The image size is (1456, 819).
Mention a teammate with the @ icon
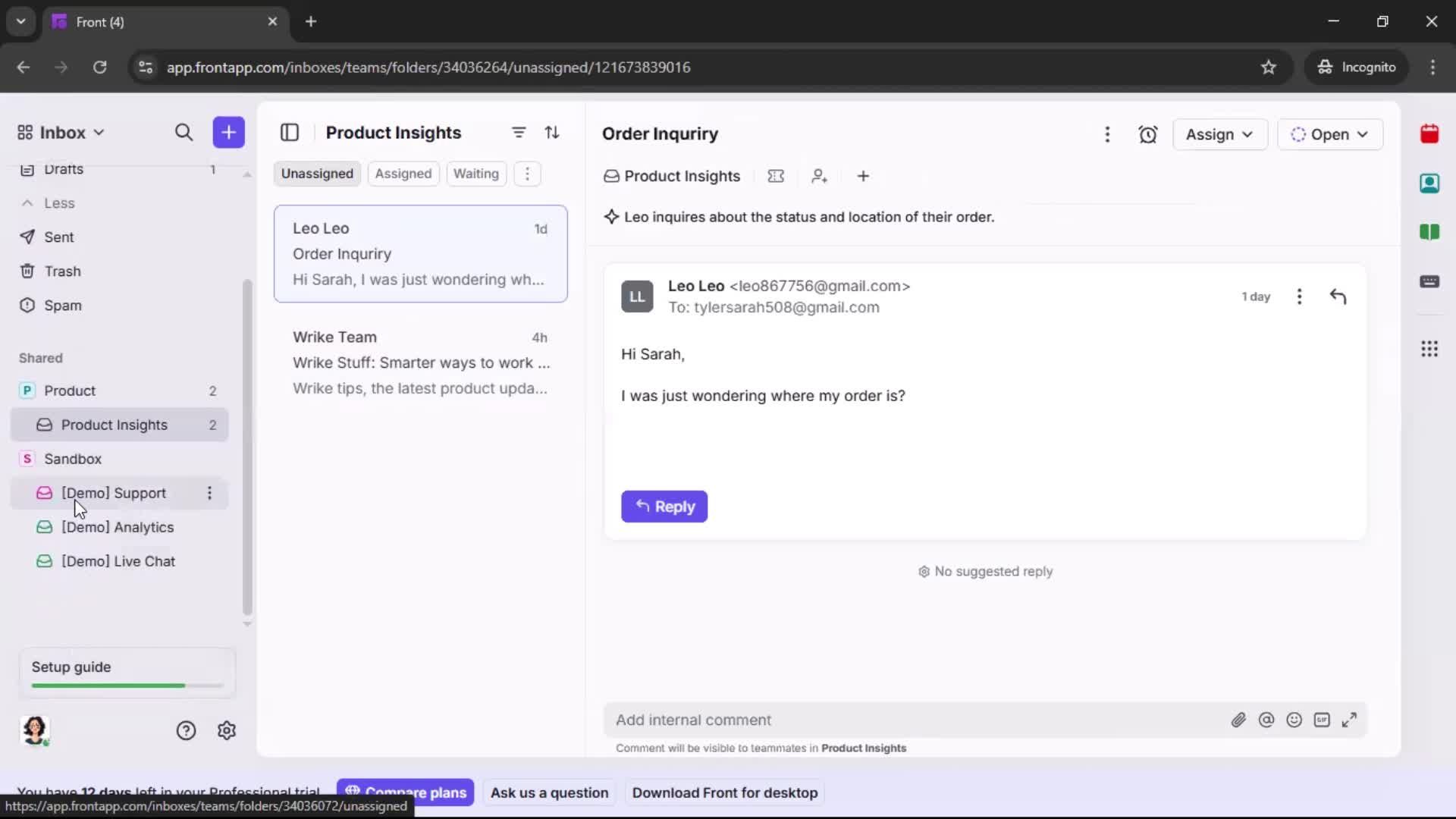pyautogui.click(x=1267, y=720)
